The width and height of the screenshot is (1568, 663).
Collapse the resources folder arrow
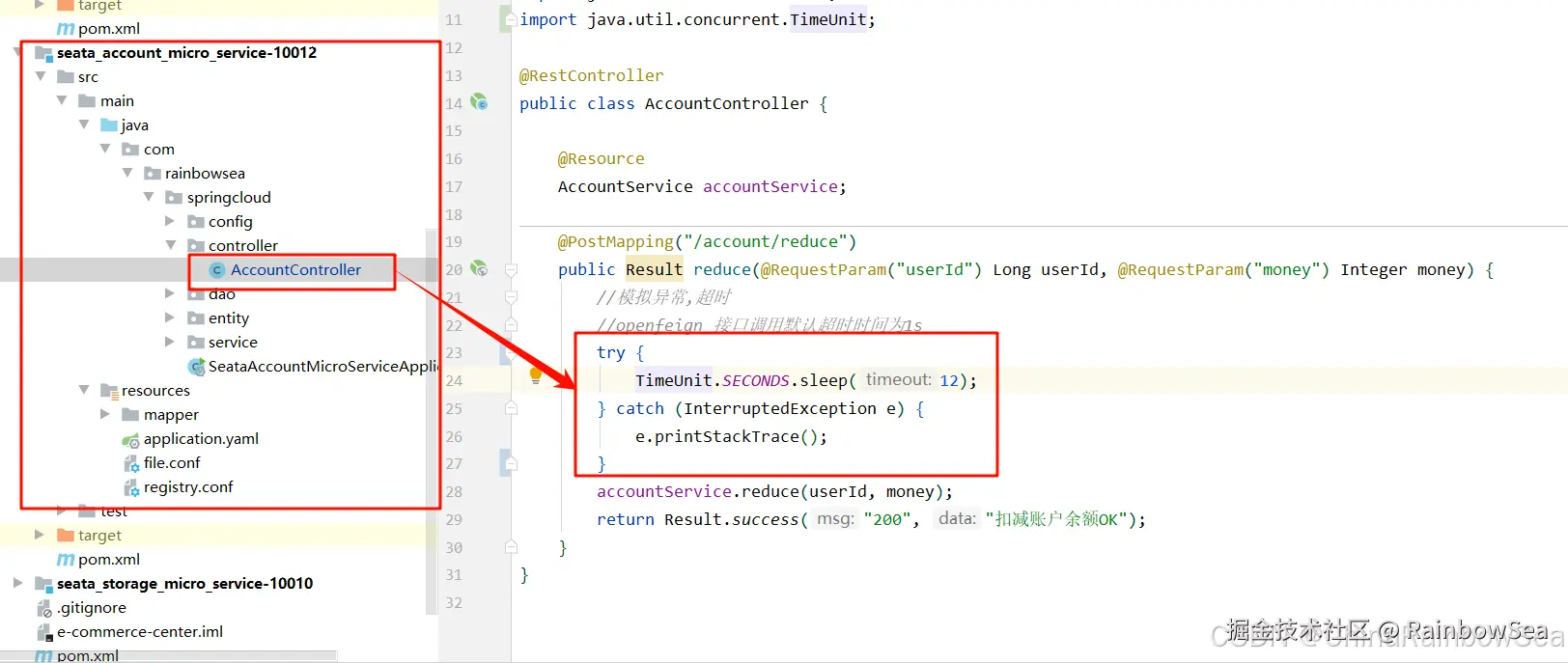[x=84, y=390]
